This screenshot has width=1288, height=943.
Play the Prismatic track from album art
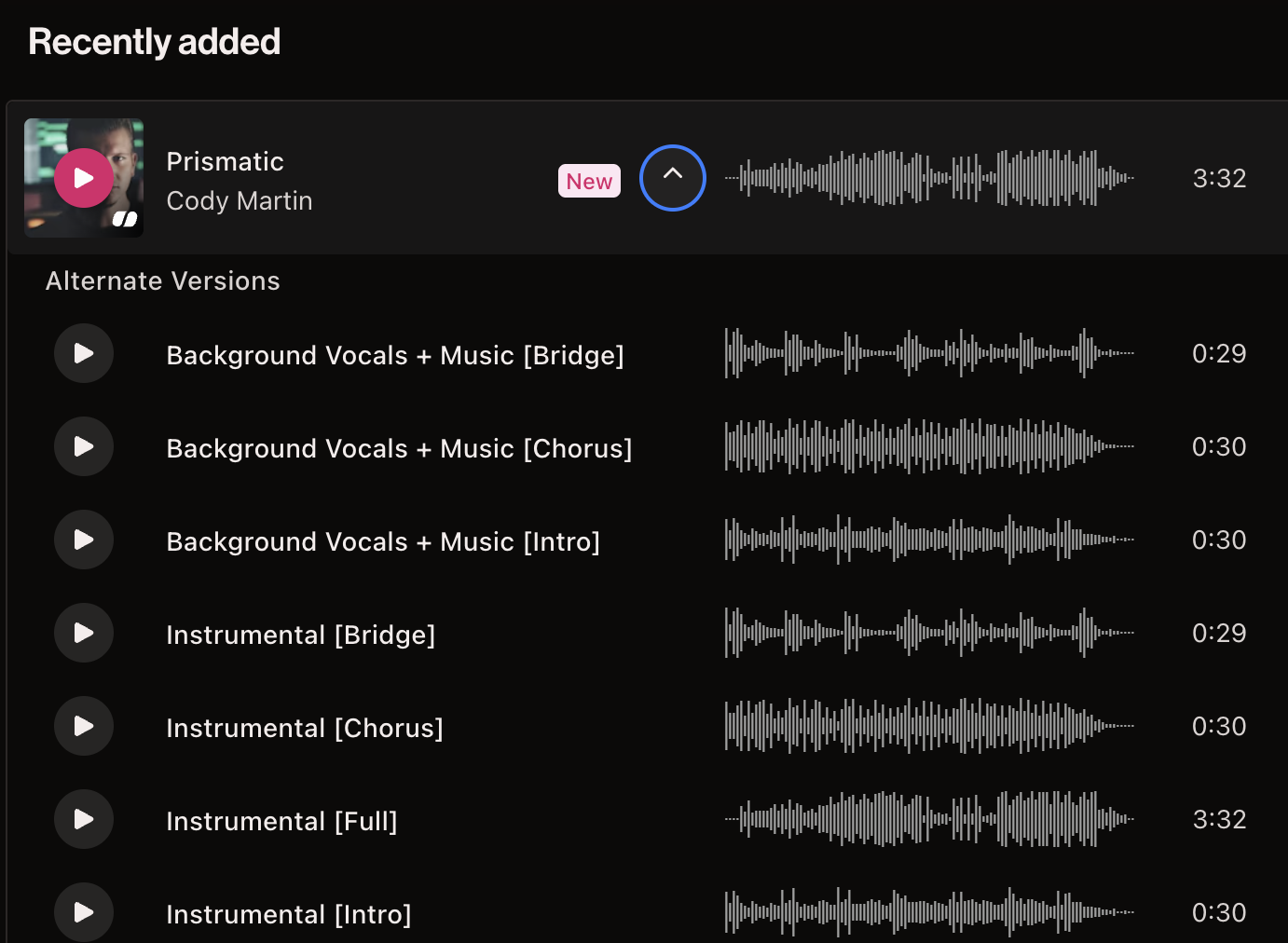84,178
